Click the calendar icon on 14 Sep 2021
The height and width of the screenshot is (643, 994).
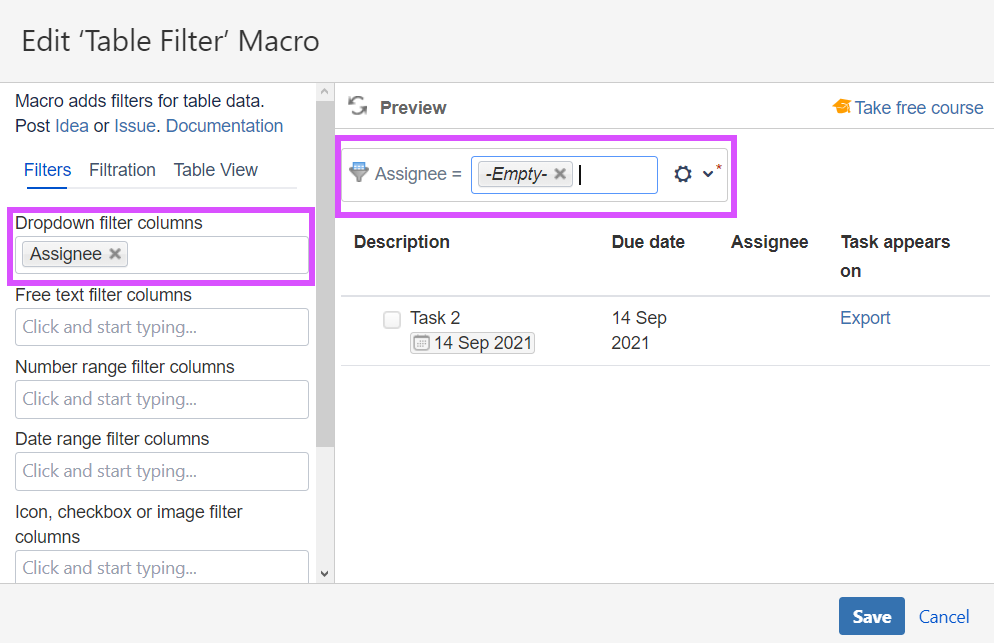pyautogui.click(x=421, y=343)
